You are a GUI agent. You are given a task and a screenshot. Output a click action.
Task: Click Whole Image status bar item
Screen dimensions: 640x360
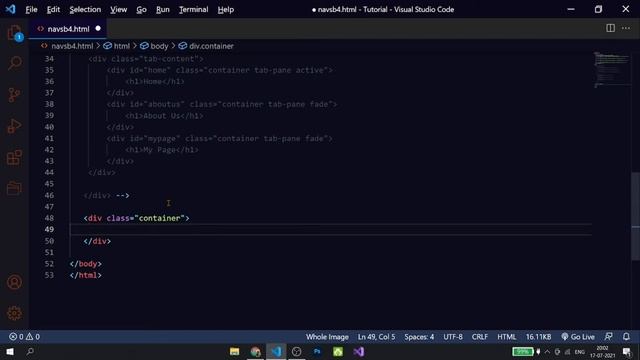(x=327, y=337)
